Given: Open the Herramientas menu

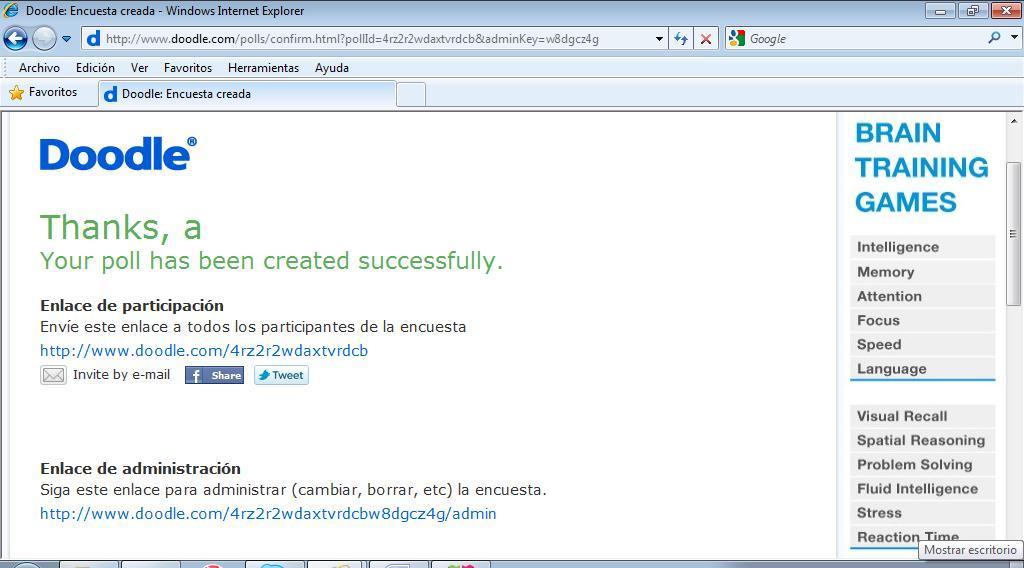Looking at the screenshot, I should coord(263,68).
